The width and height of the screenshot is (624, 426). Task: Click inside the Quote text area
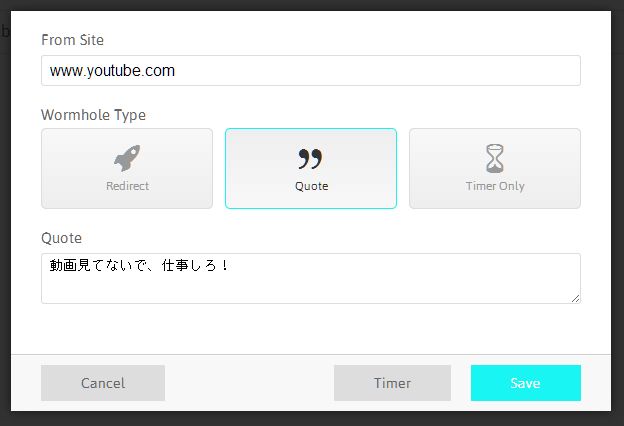311,278
